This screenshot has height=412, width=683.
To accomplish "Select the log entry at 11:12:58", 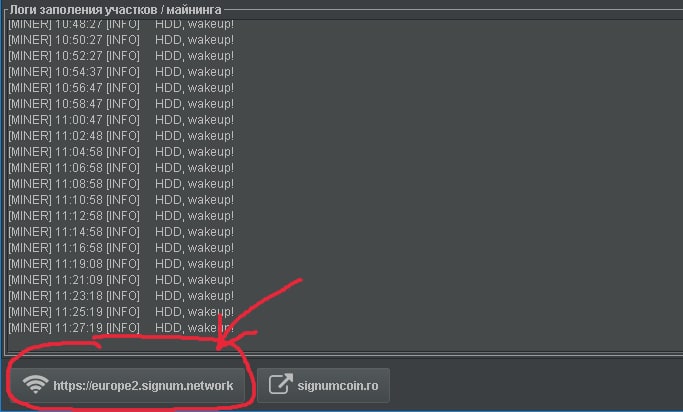I will click(121, 216).
